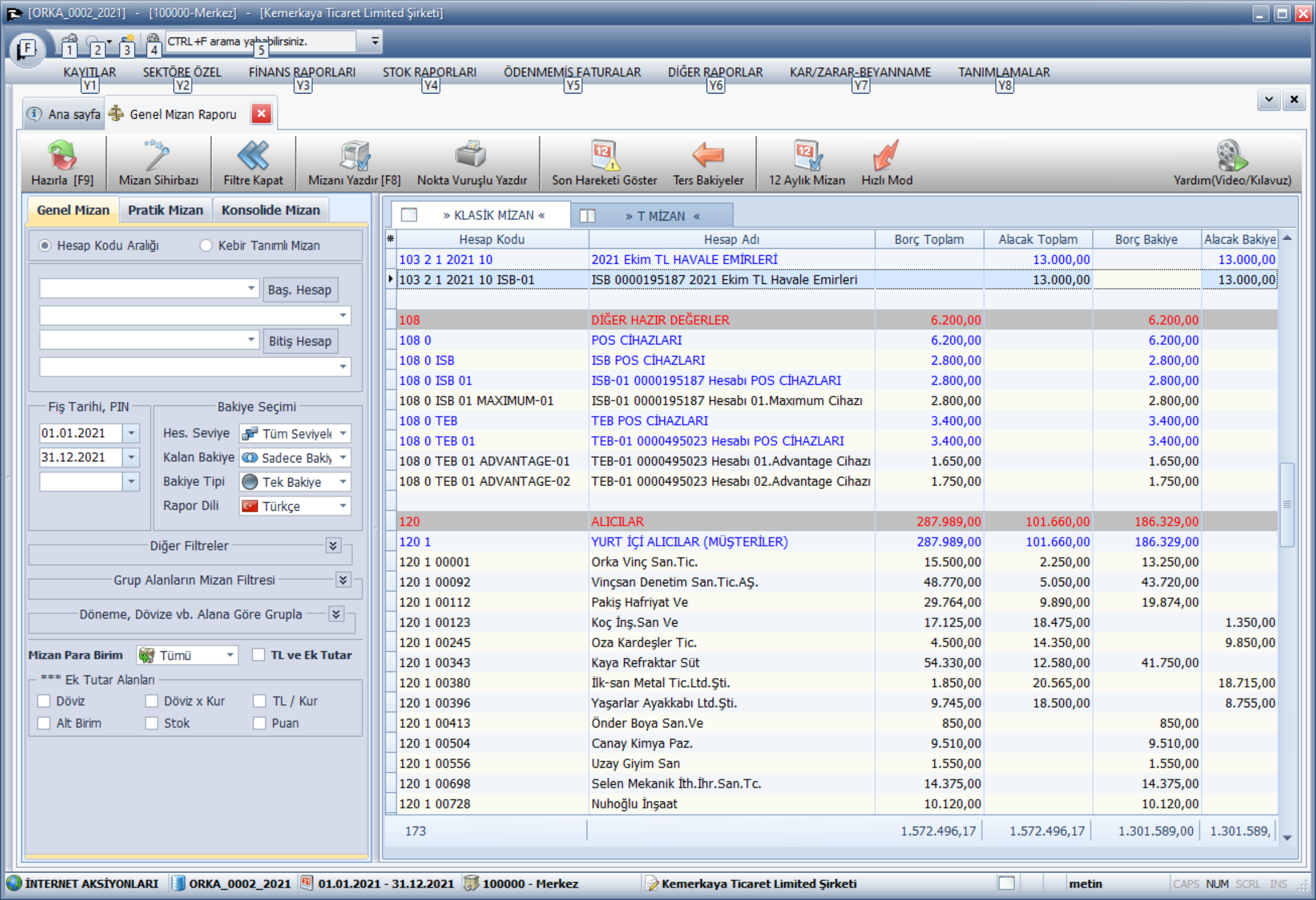Open end date 31.12.2021 calendar dropdown
Screen dimensions: 1316x900
131,457
